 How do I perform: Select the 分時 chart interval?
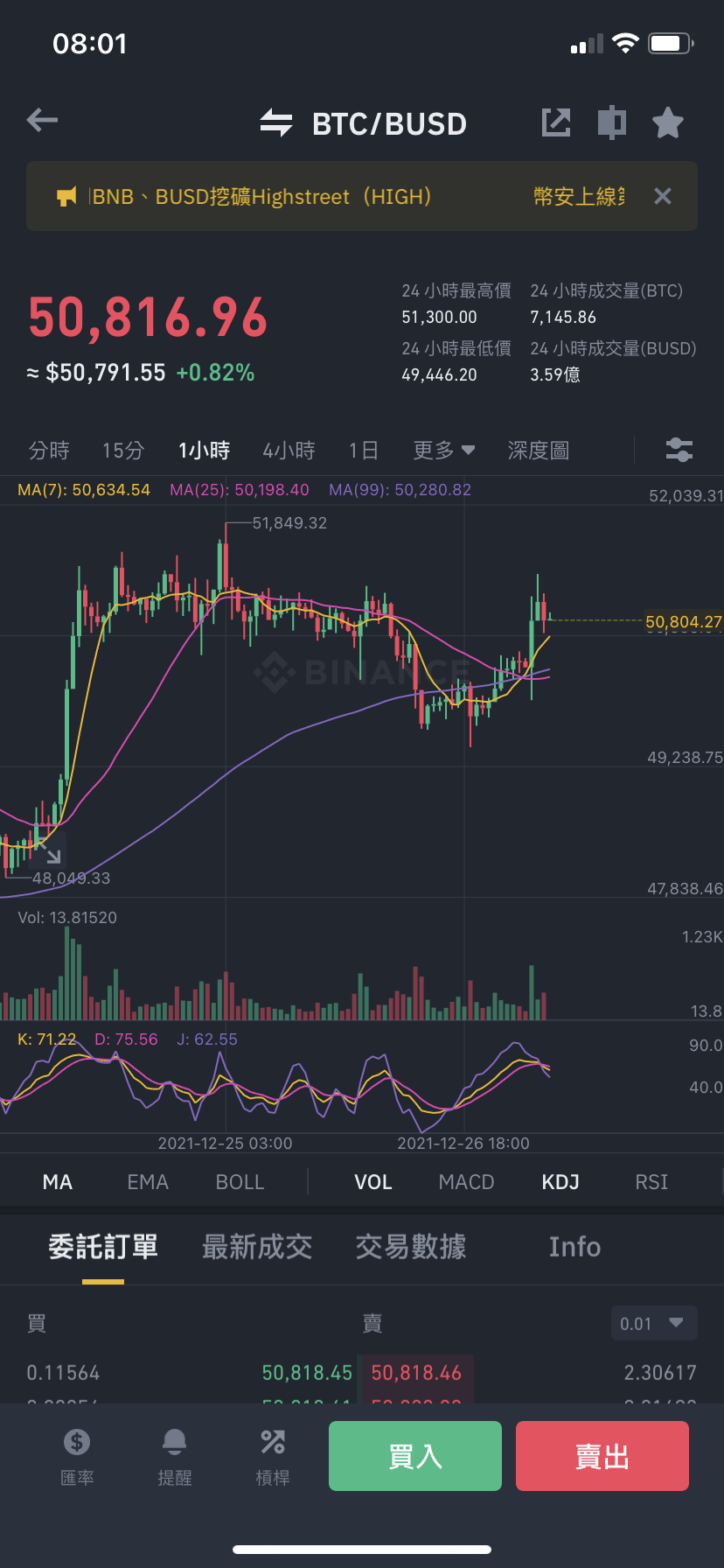click(x=49, y=451)
